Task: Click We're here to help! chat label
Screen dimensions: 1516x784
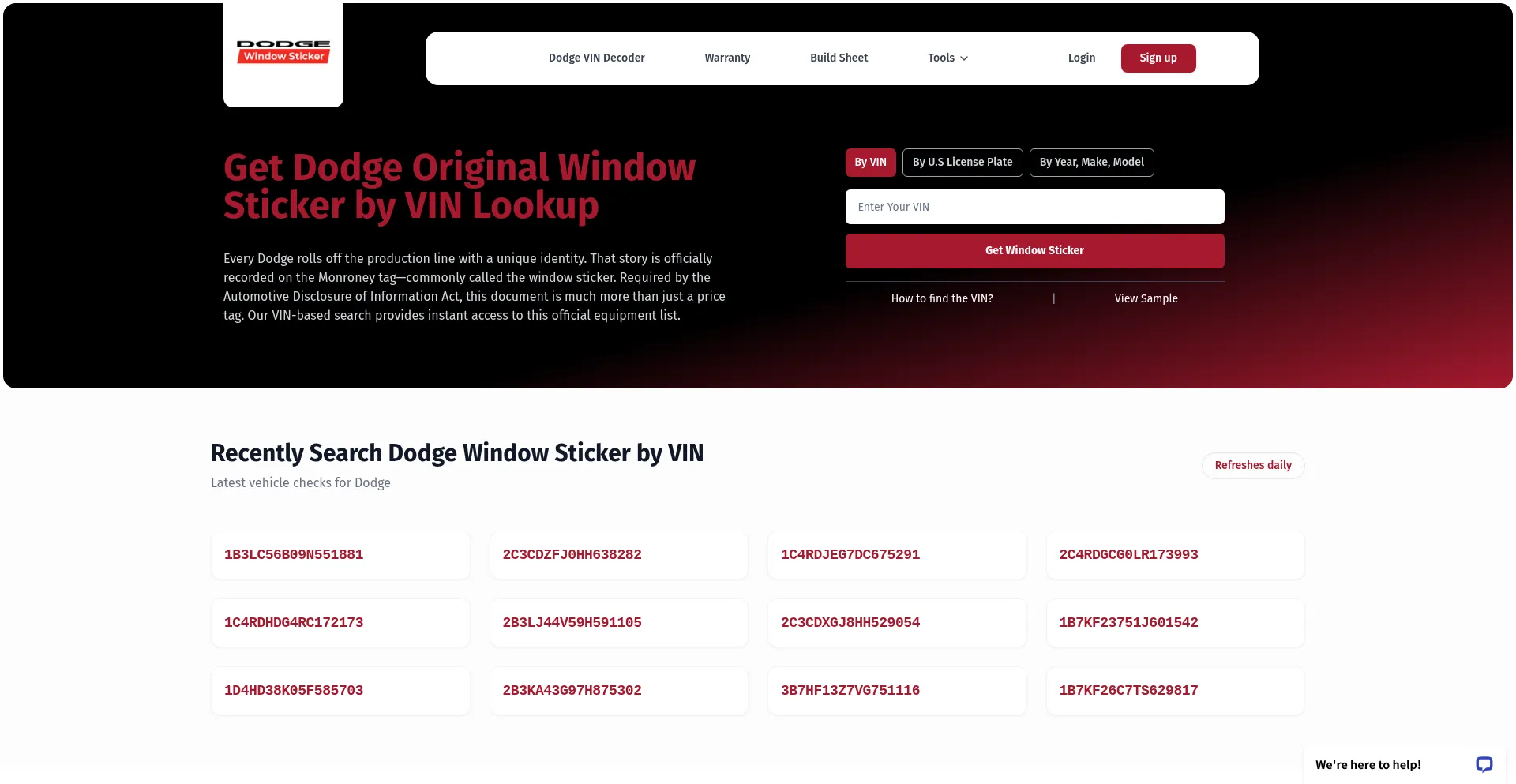Action: [x=1368, y=765]
